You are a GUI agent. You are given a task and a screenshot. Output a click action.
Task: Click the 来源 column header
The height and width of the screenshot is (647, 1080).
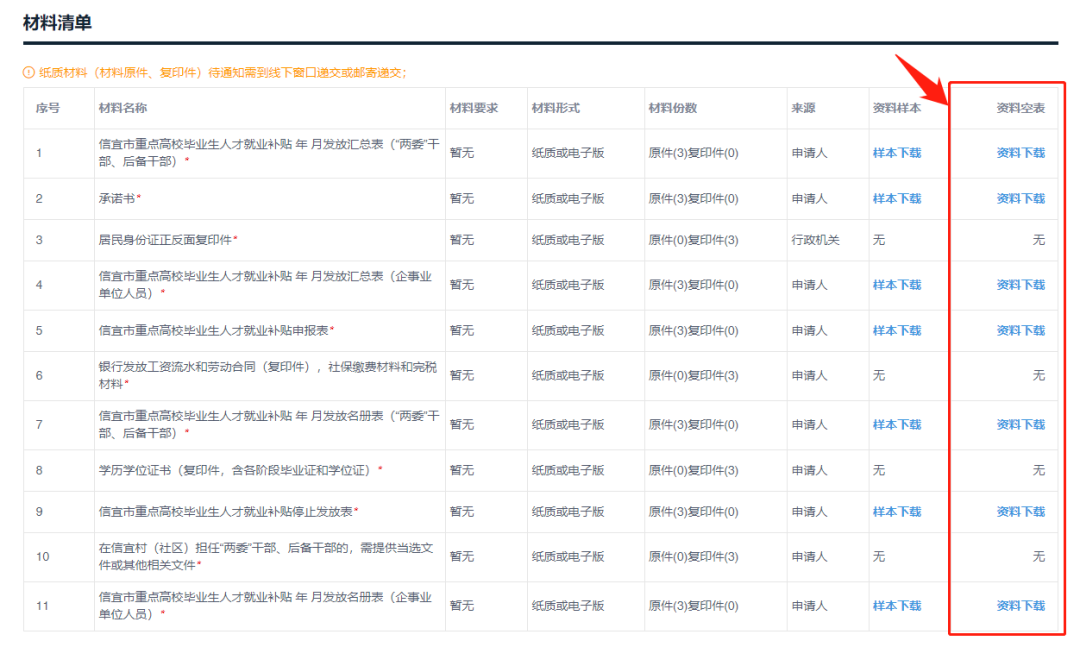click(x=803, y=108)
